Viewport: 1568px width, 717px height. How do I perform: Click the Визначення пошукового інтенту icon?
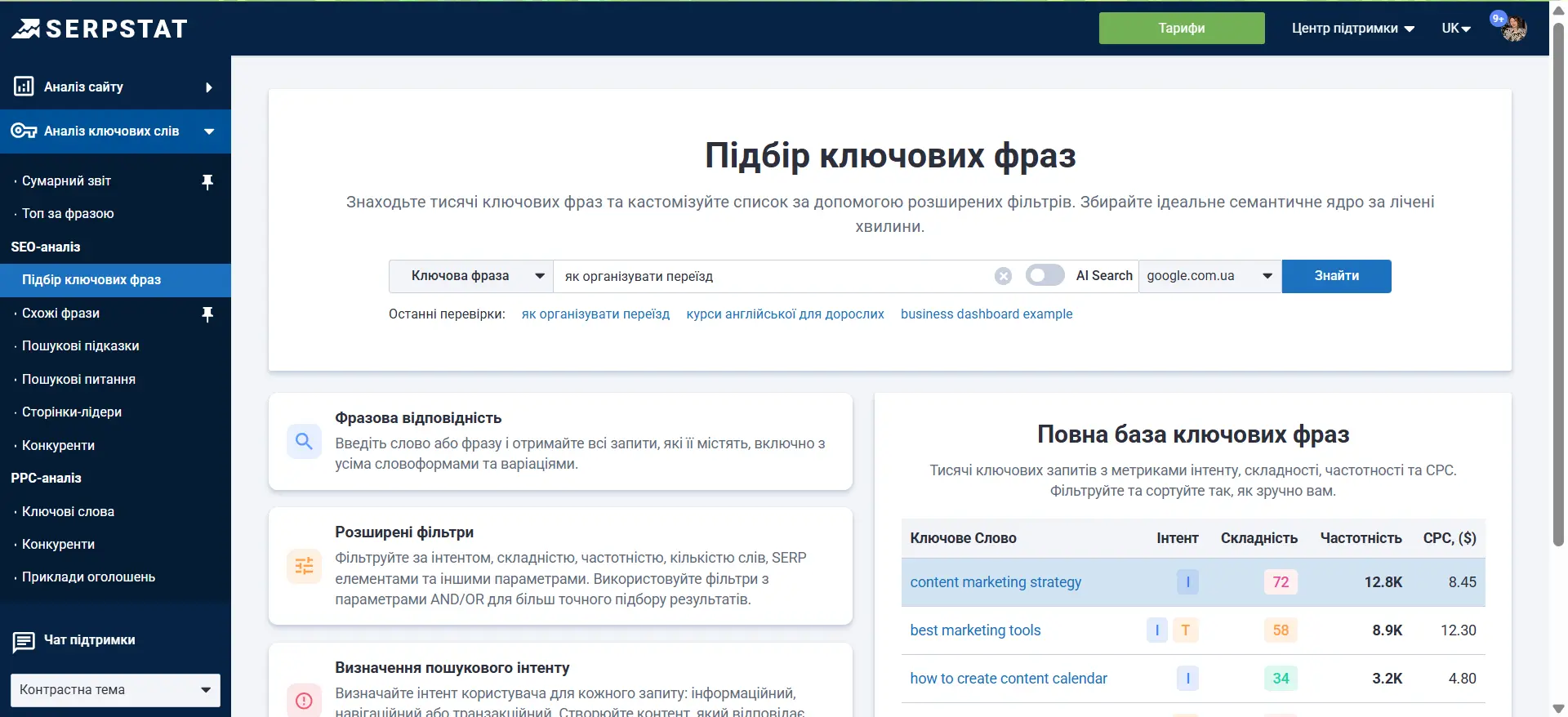(x=304, y=700)
